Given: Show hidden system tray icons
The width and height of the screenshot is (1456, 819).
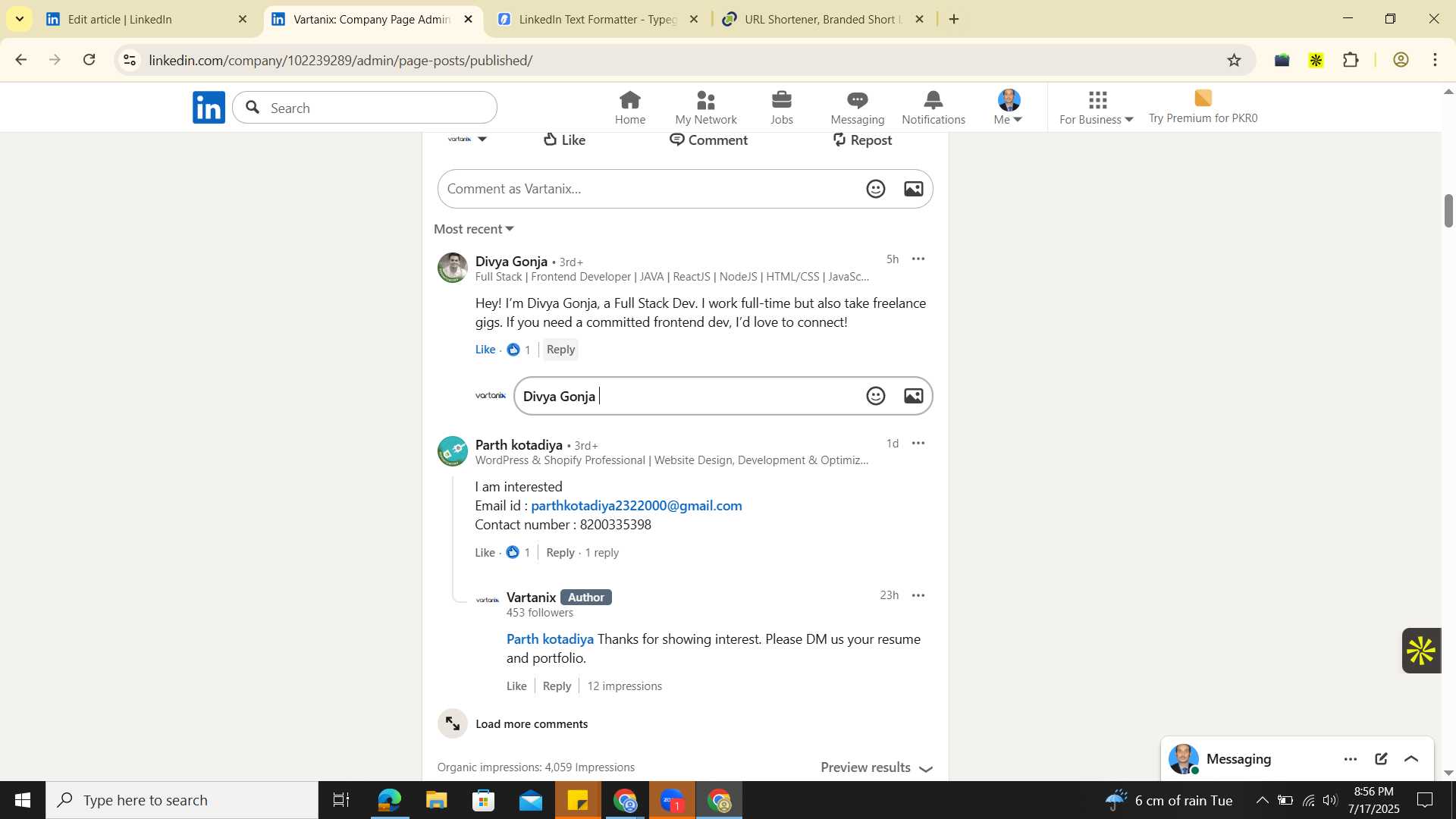Looking at the screenshot, I should 1262,800.
